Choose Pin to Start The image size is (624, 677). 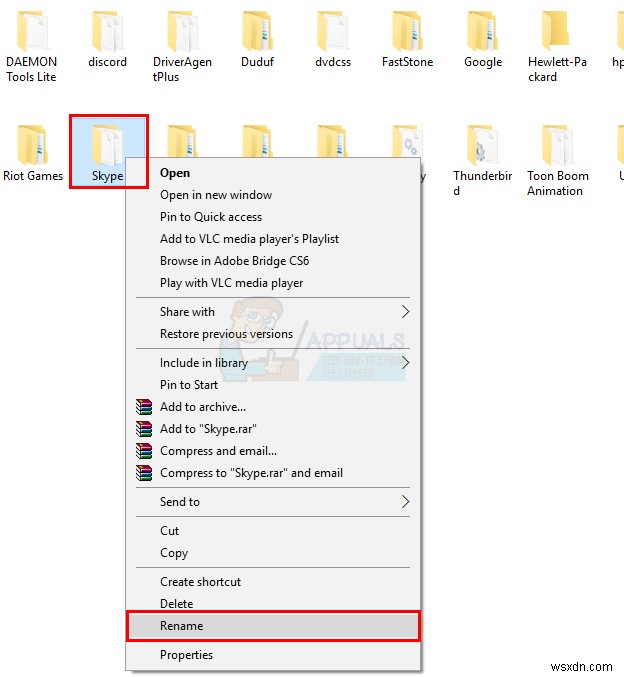coord(273,385)
